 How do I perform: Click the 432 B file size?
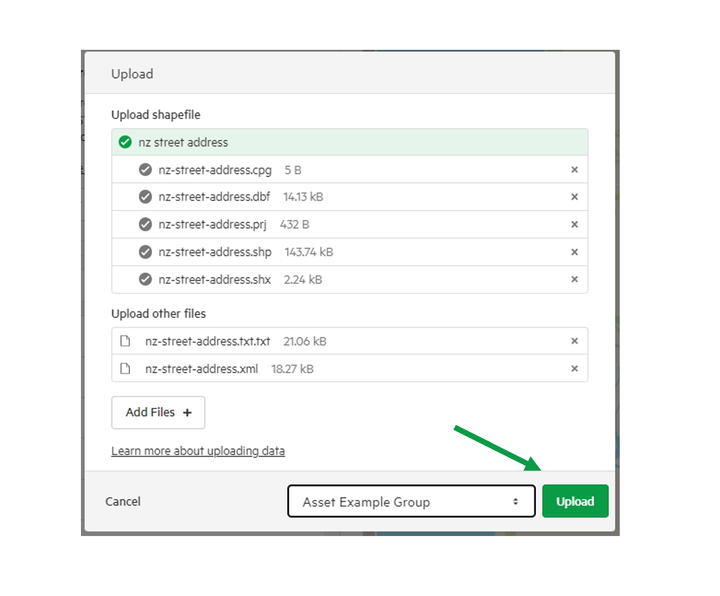pos(294,225)
